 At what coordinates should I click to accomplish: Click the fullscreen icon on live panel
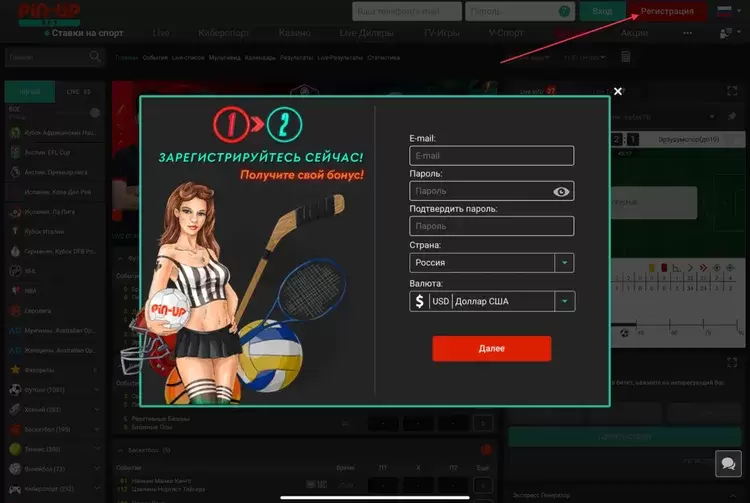(x=732, y=91)
